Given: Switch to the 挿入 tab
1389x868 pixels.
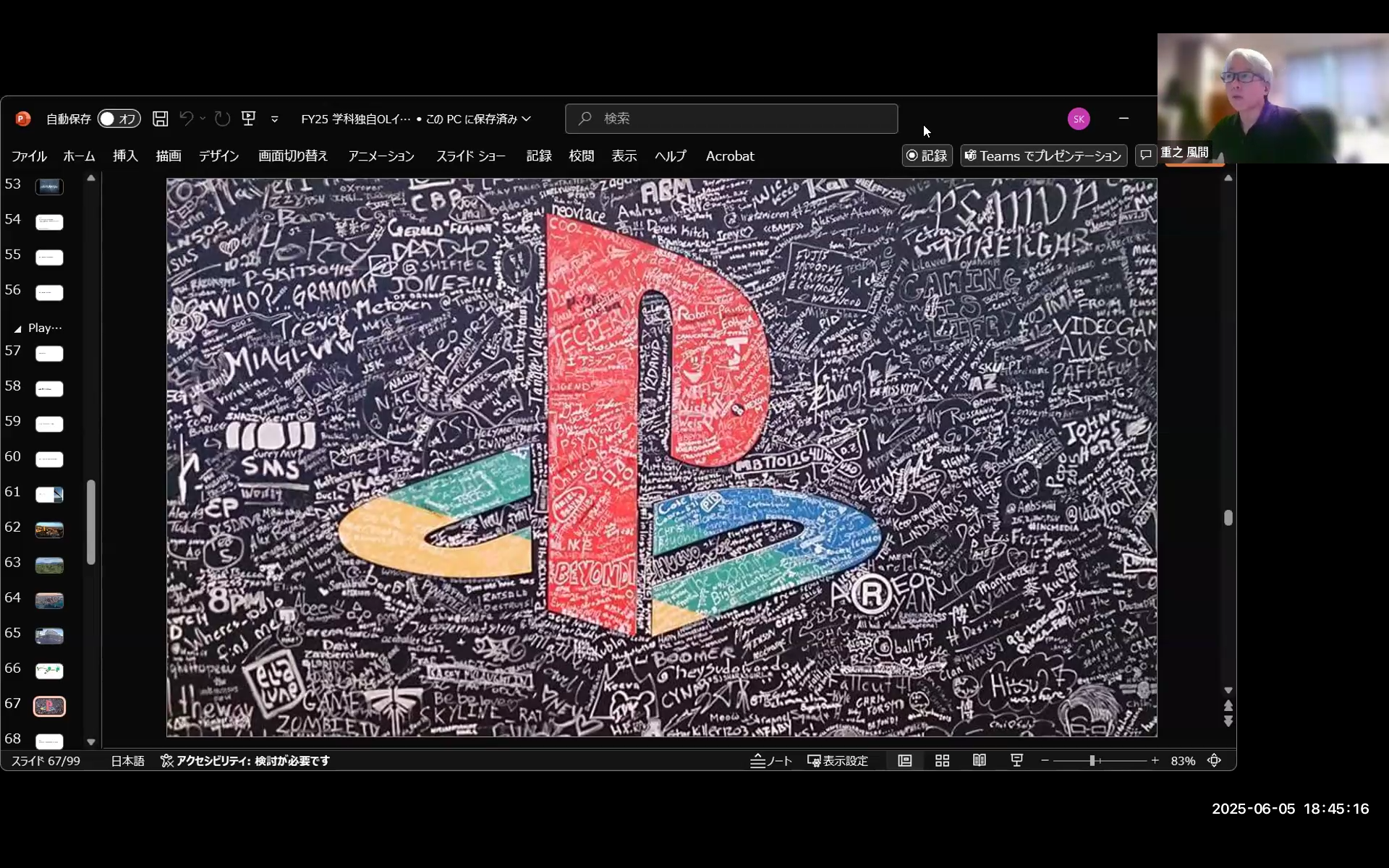Looking at the screenshot, I should (125, 156).
